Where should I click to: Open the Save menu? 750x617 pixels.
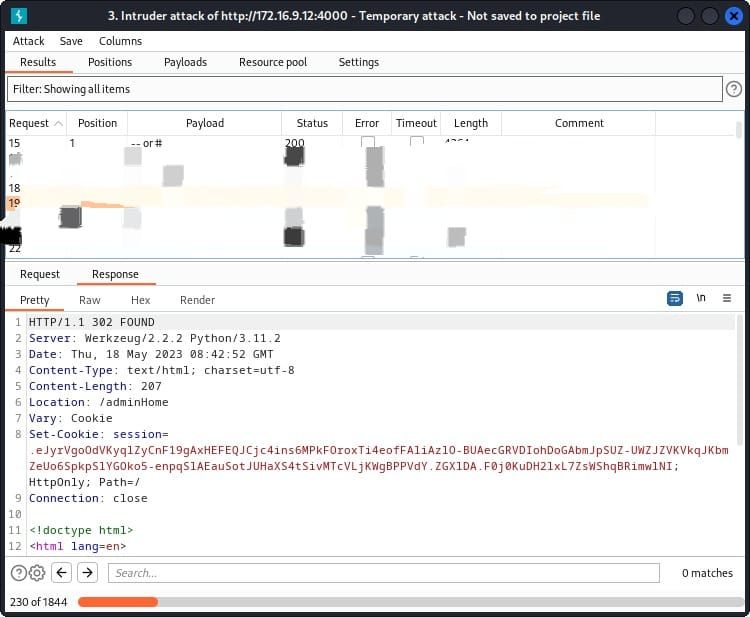[x=71, y=41]
